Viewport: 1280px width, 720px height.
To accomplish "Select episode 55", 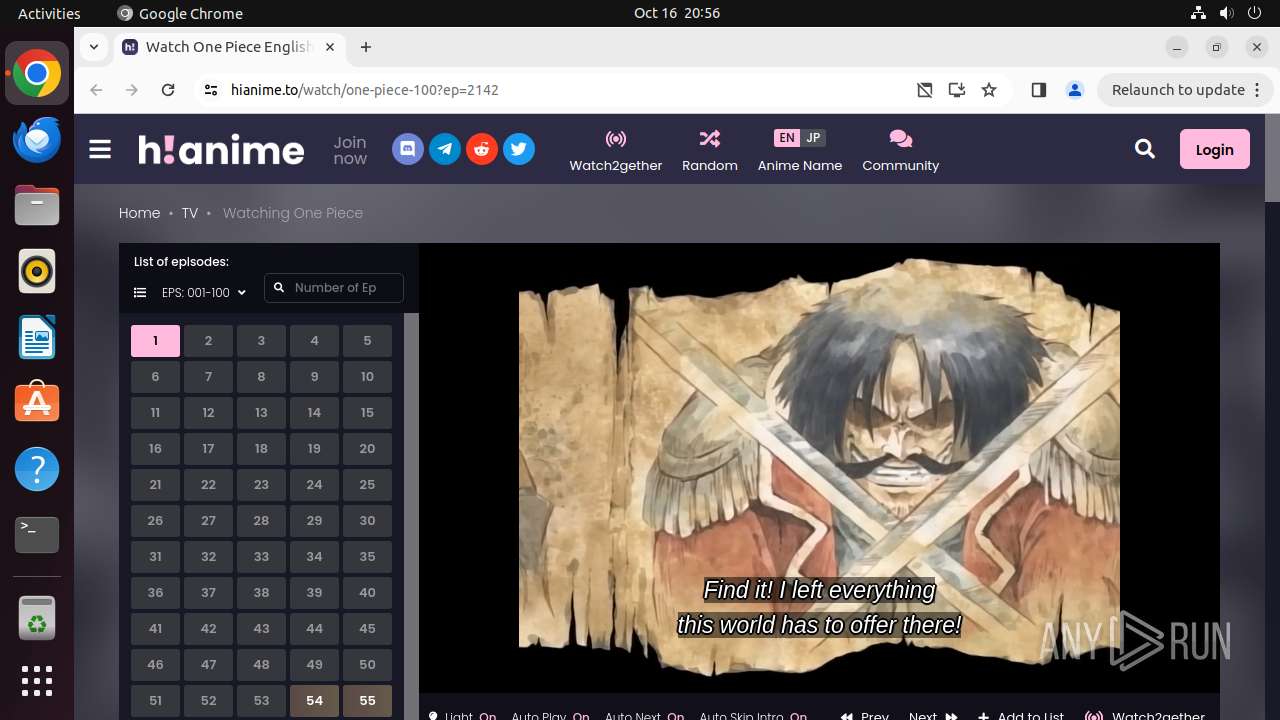I will (367, 701).
